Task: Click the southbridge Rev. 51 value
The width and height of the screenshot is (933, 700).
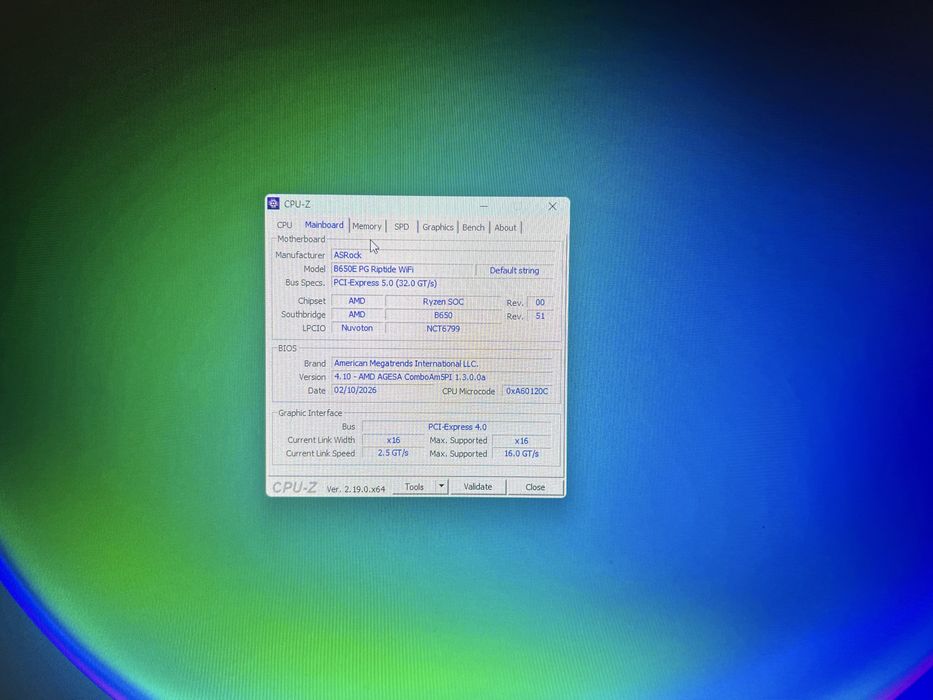Action: (540, 316)
